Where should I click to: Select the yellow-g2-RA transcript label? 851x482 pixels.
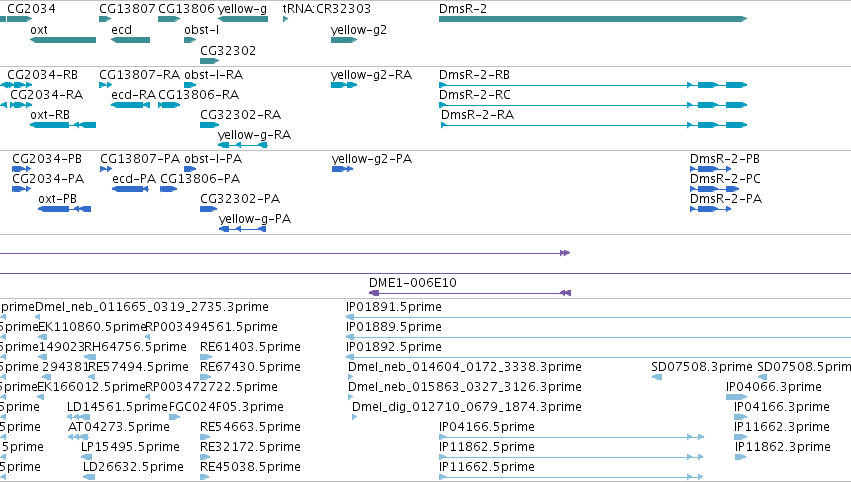(371, 75)
